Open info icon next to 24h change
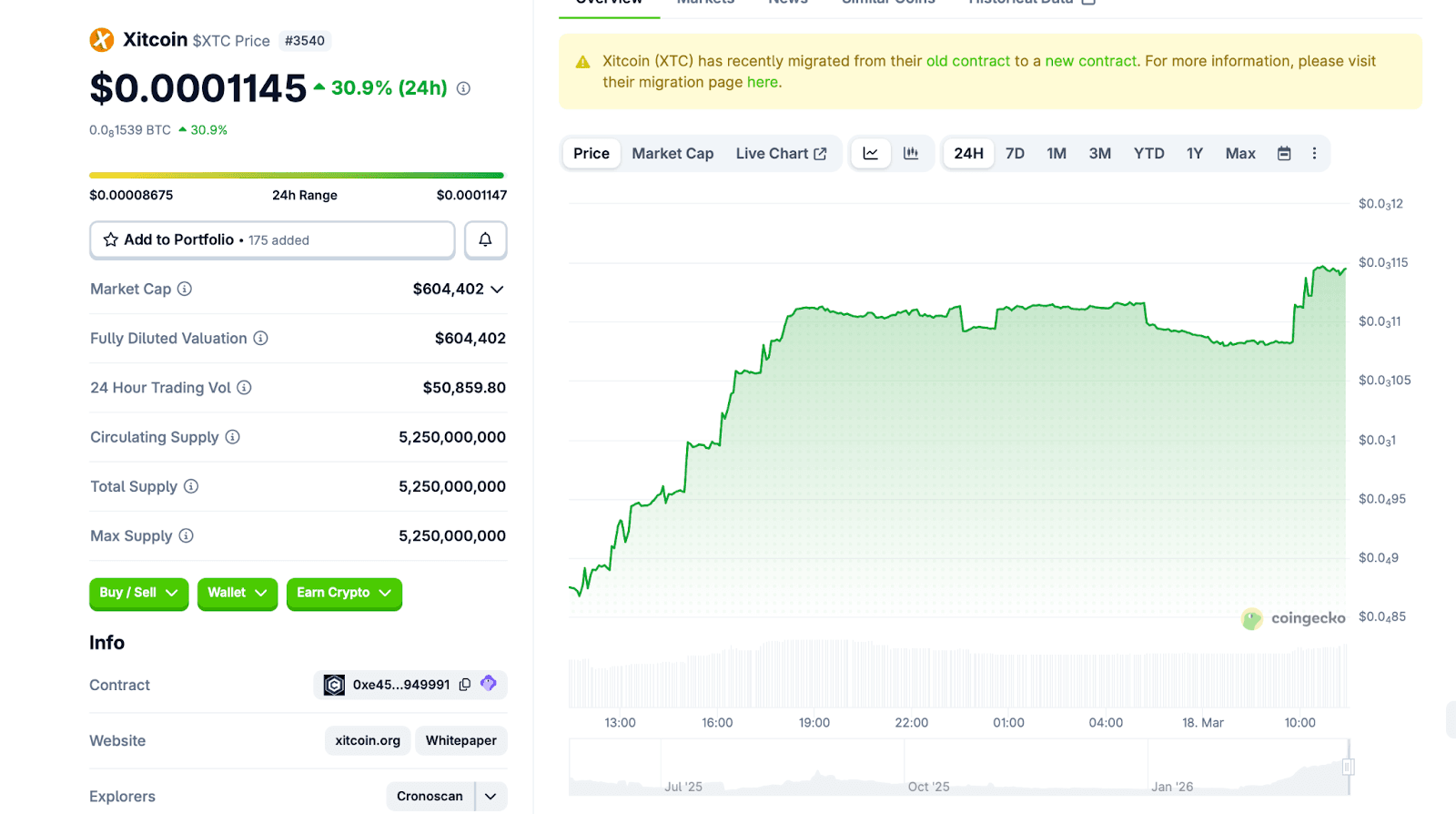This screenshot has height=814, width=1456. click(463, 88)
